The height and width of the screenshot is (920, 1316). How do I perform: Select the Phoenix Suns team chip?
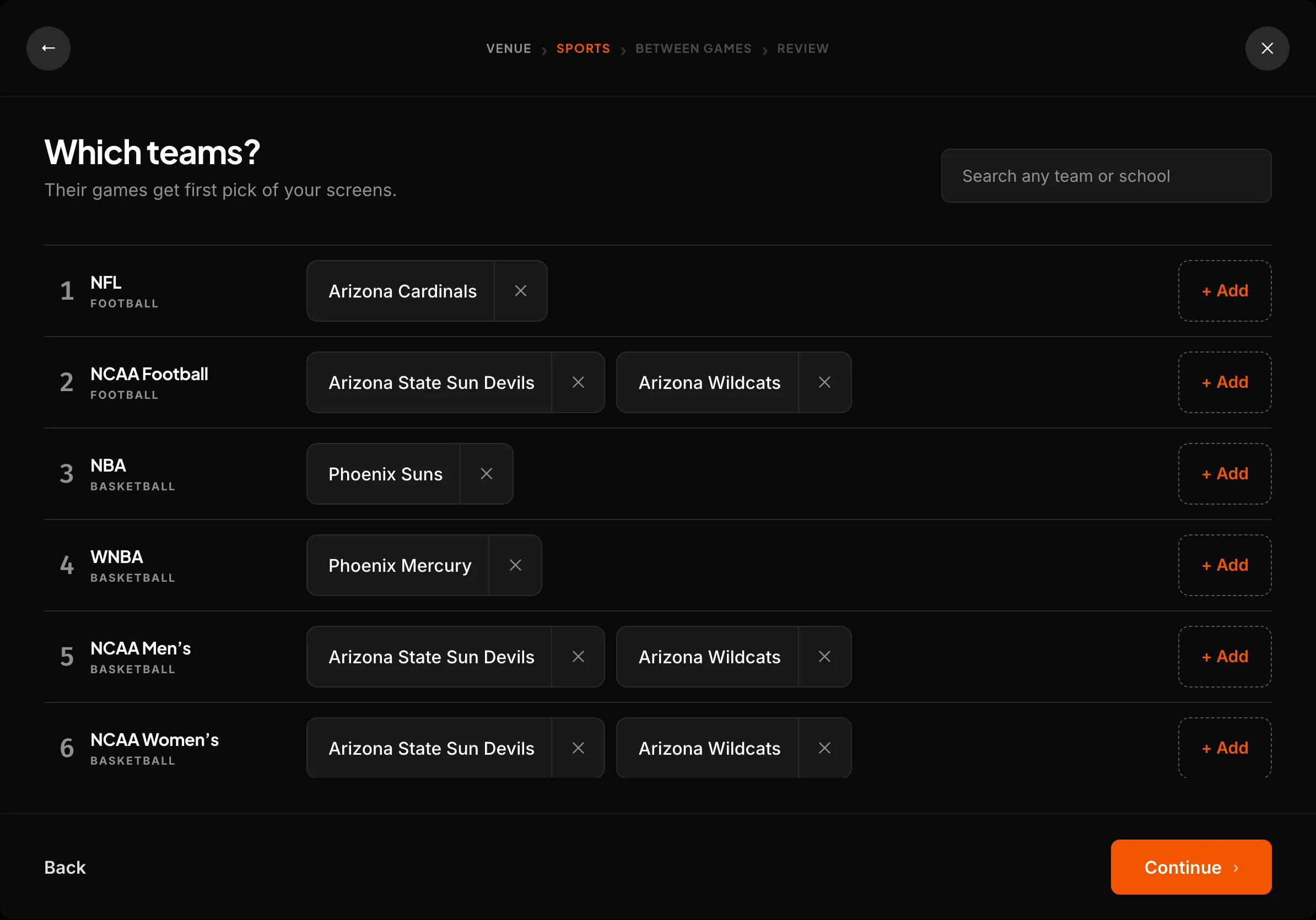coord(385,474)
